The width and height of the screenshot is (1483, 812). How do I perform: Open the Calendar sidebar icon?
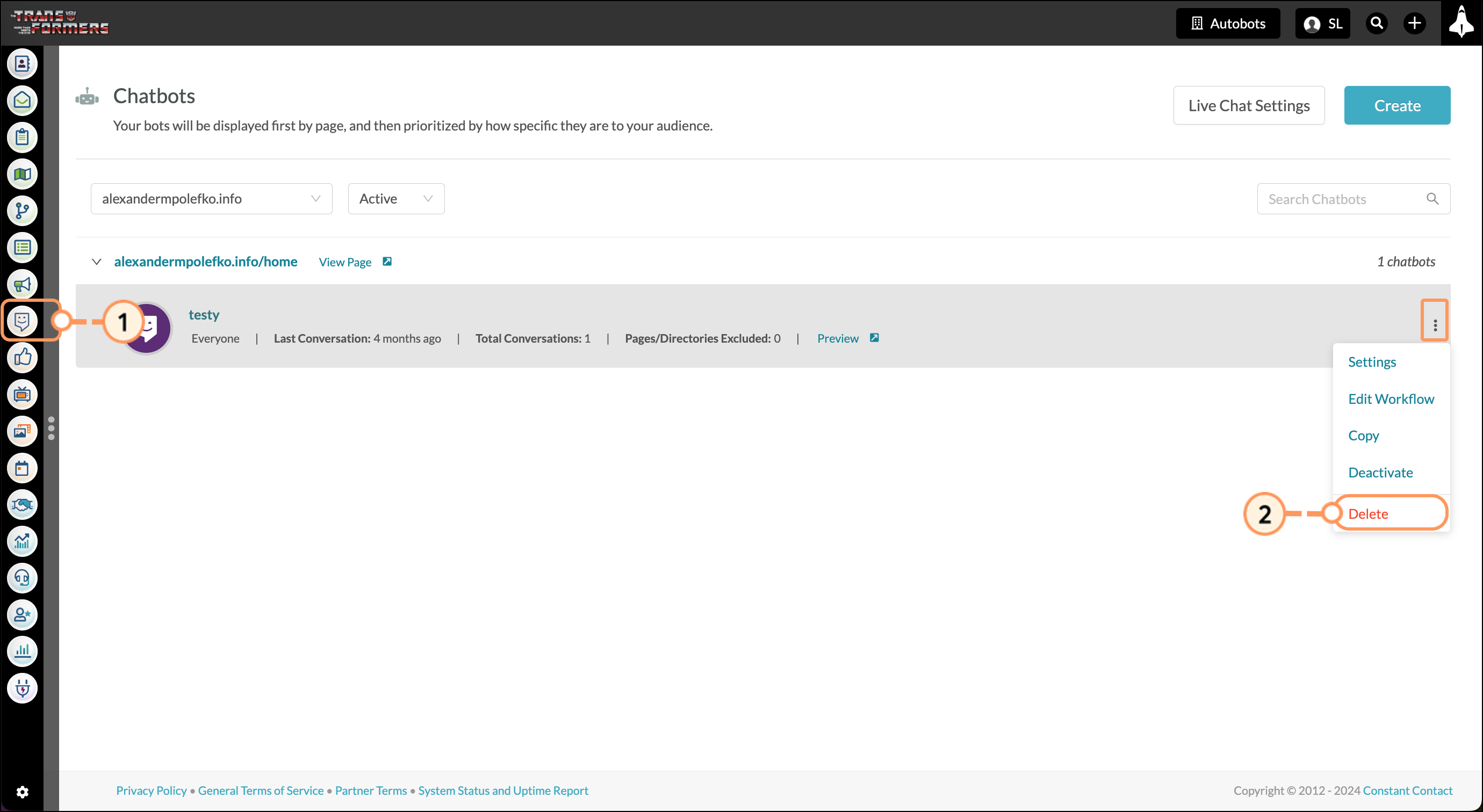22,468
